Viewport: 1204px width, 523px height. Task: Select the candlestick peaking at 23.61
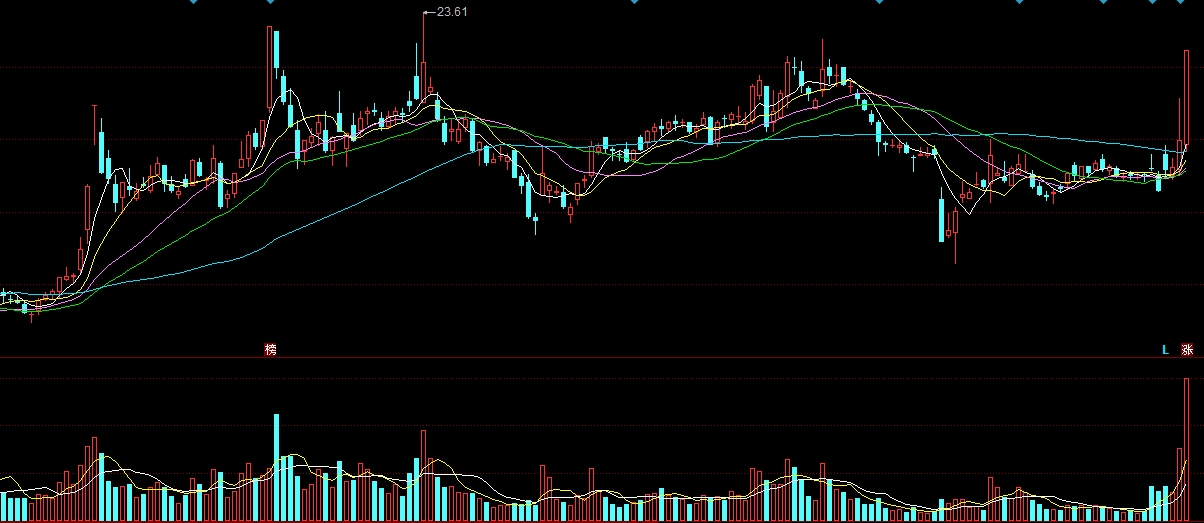point(422,56)
